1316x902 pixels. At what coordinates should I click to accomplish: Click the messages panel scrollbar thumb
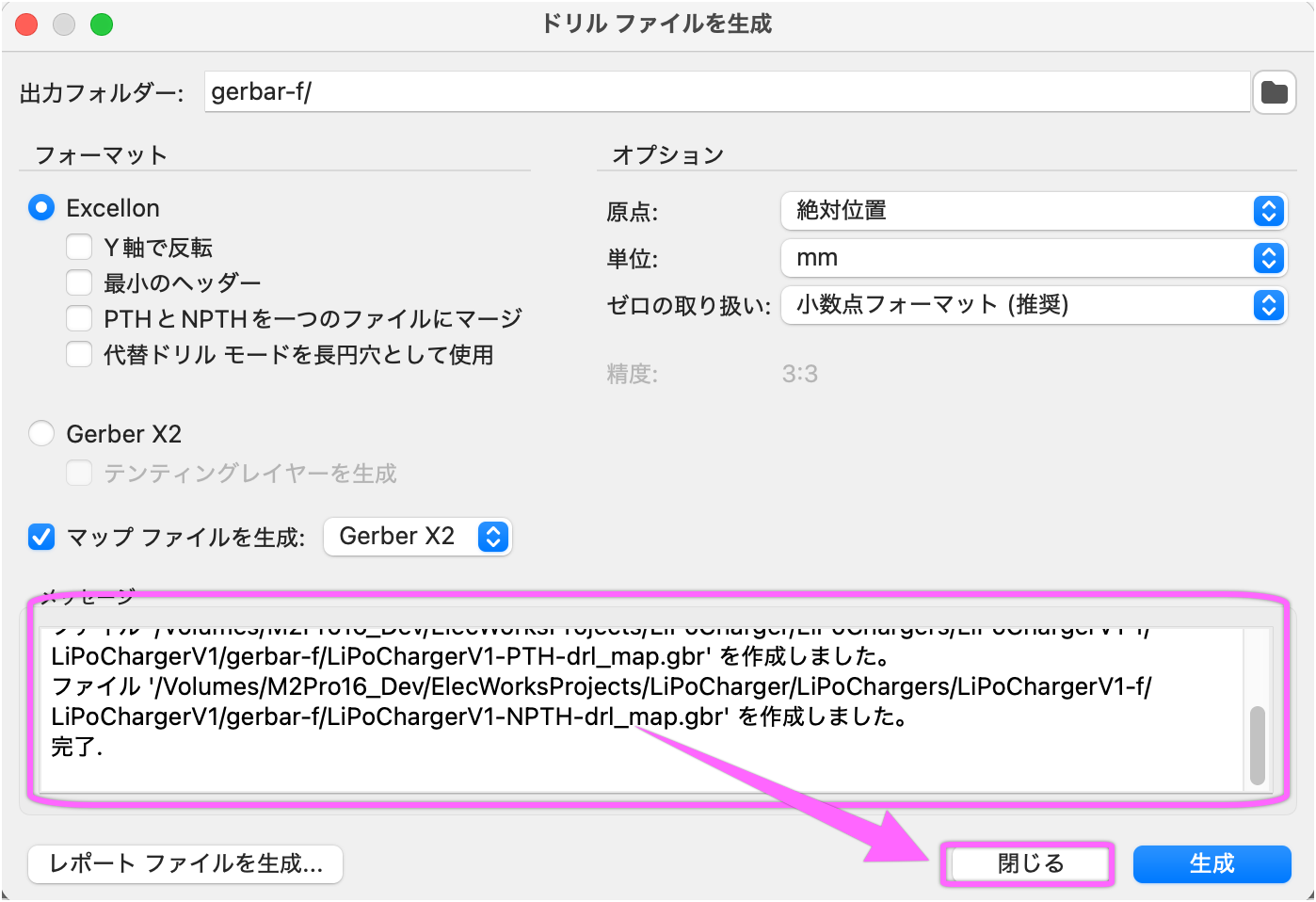pyautogui.click(x=1257, y=746)
